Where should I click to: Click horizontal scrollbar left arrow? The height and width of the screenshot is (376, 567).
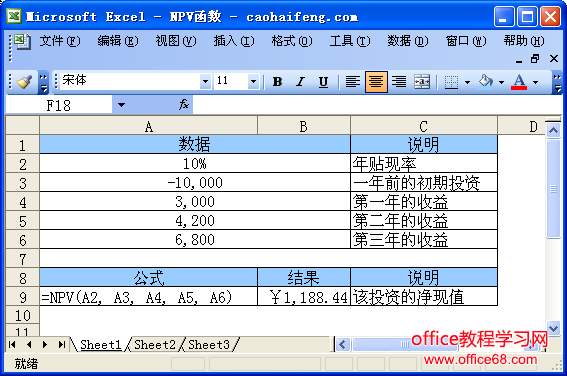(x=343, y=345)
